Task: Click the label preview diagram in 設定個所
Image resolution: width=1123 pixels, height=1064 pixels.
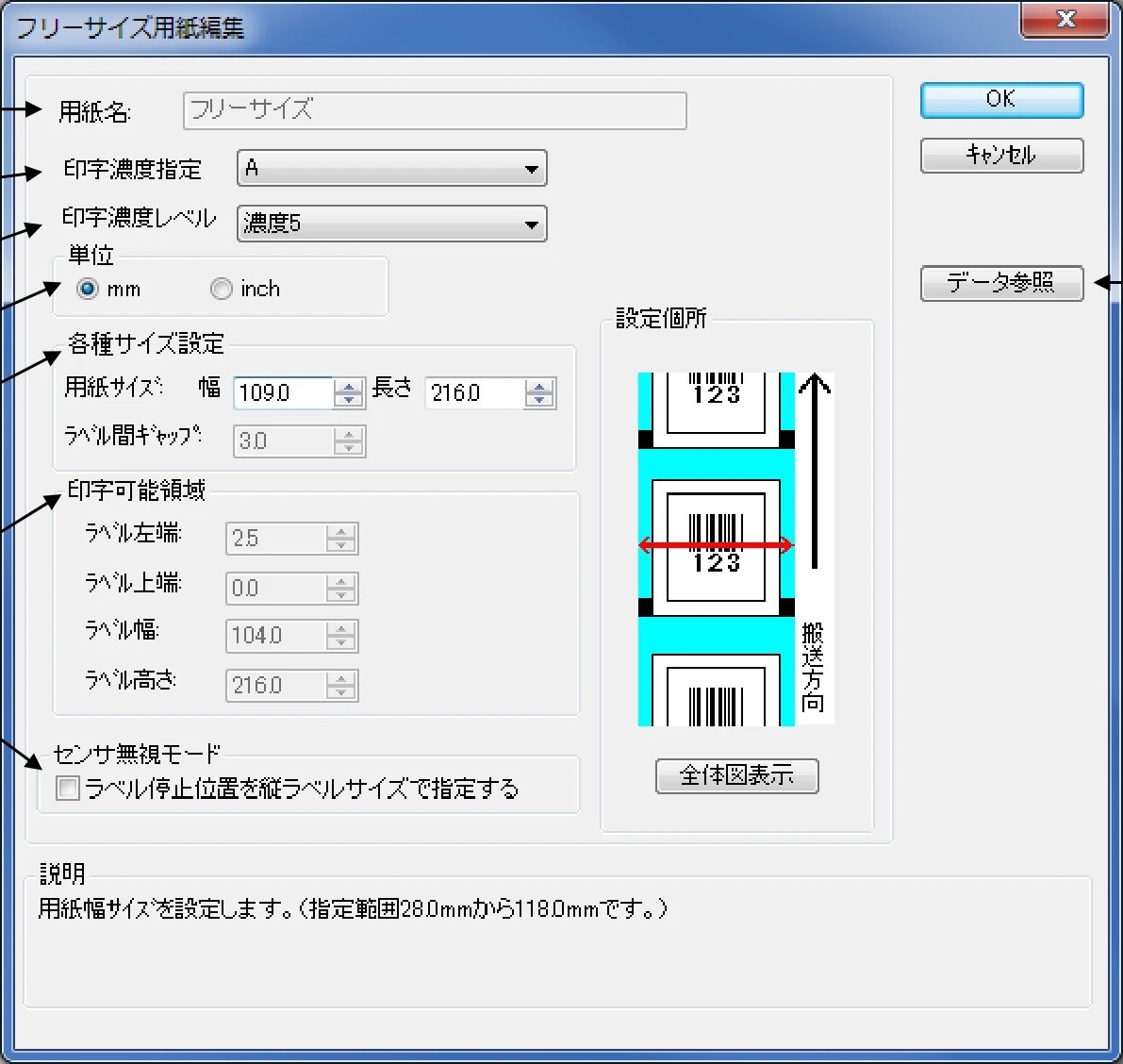Action: point(735,549)
